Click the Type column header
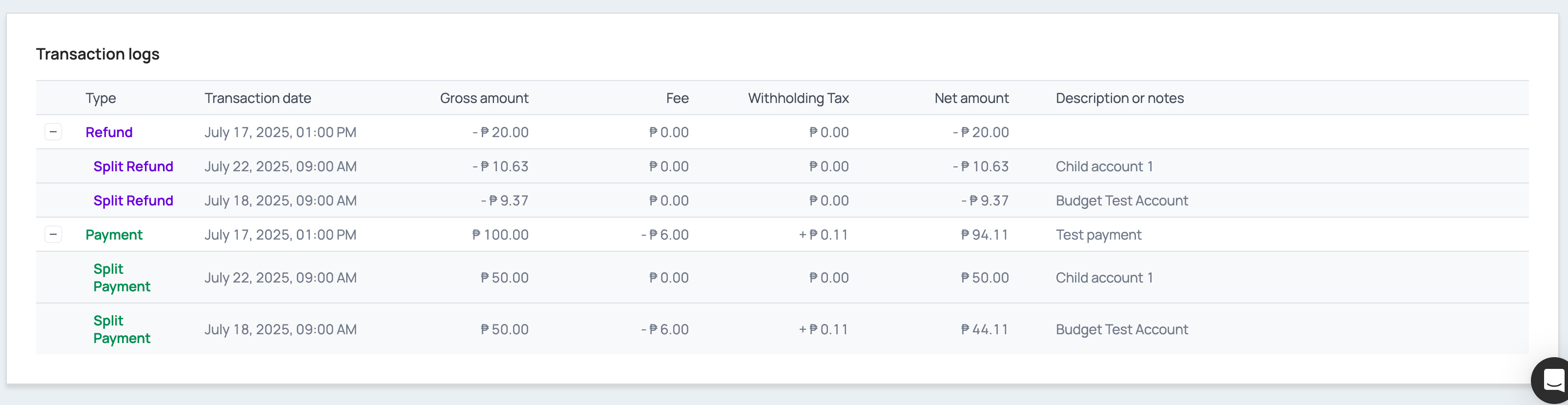The image size is (1568, 405). (x=101, y=98)
